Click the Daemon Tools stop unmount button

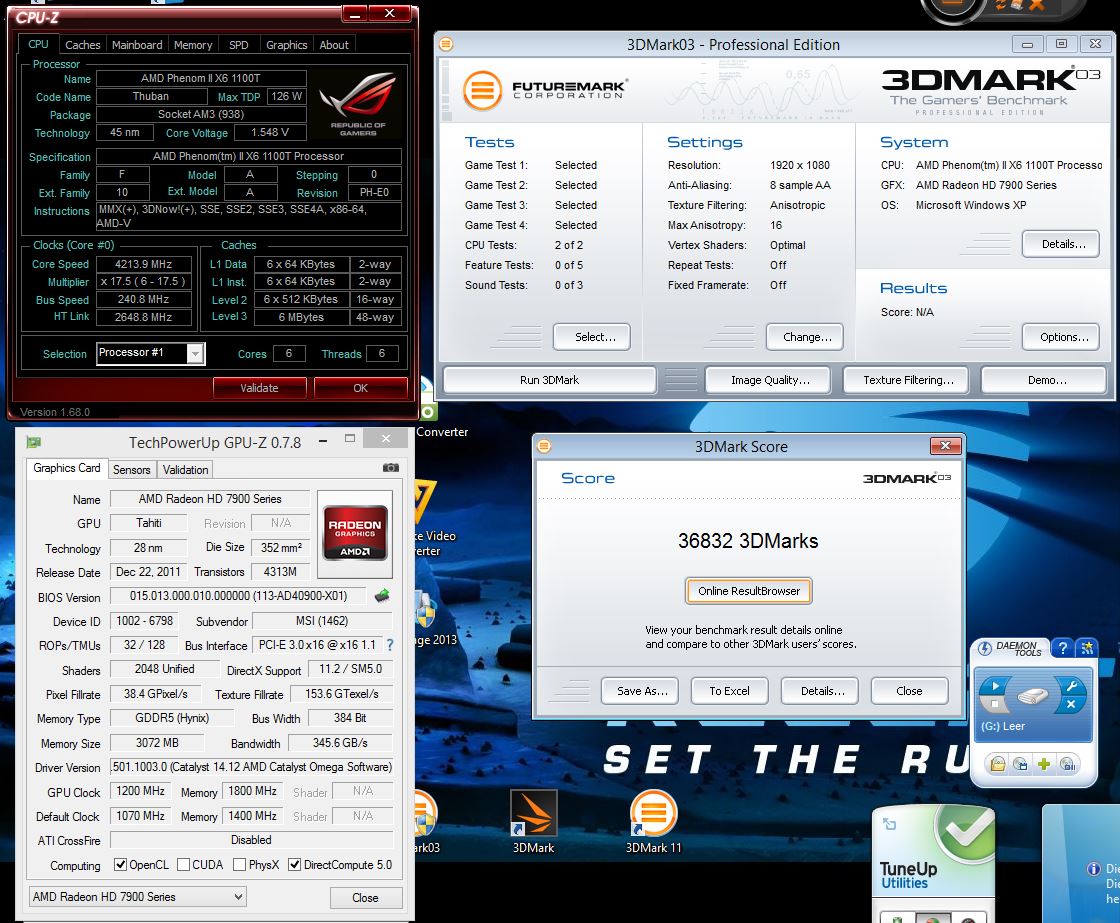[995, 704]
